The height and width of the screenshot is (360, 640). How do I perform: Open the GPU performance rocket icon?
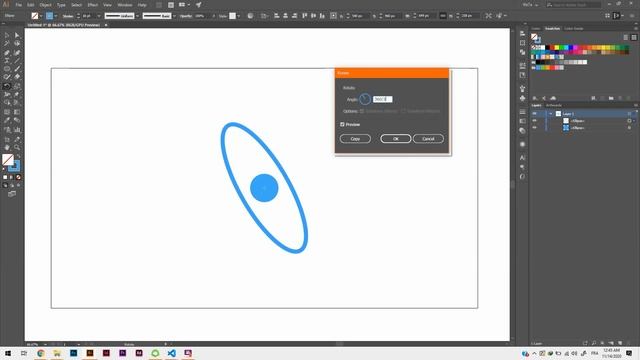click(x=198, y=5)
